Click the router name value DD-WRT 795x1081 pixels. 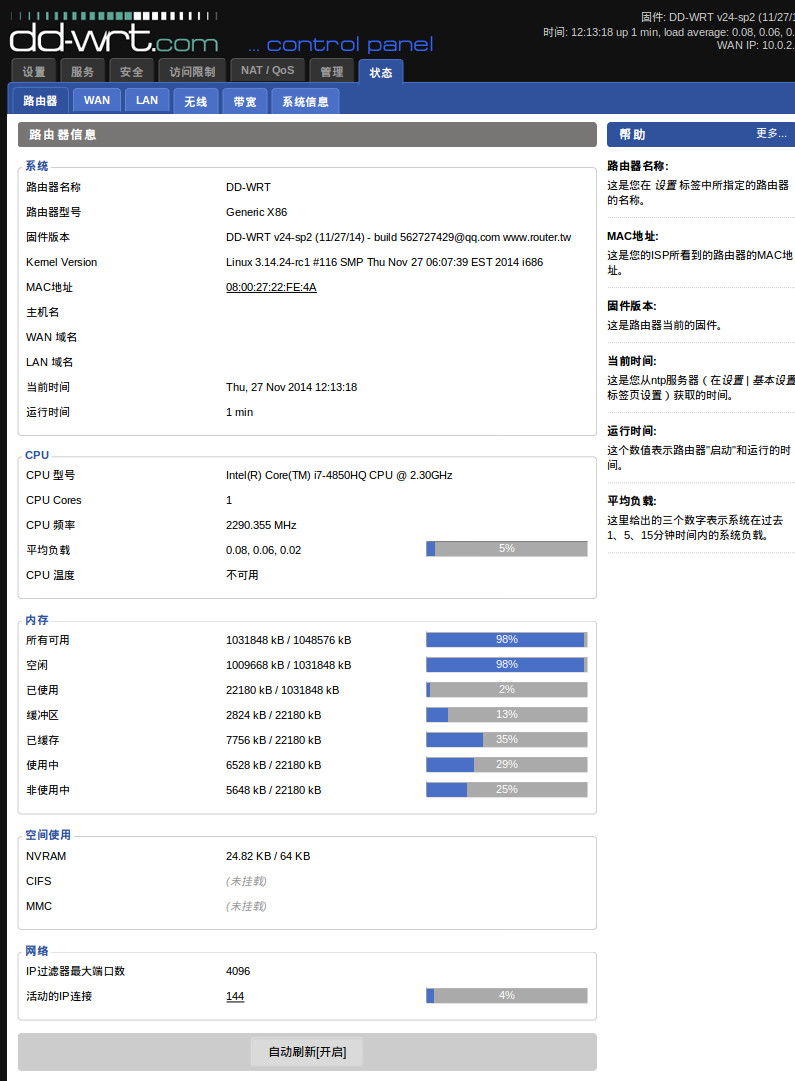(248, 188)
